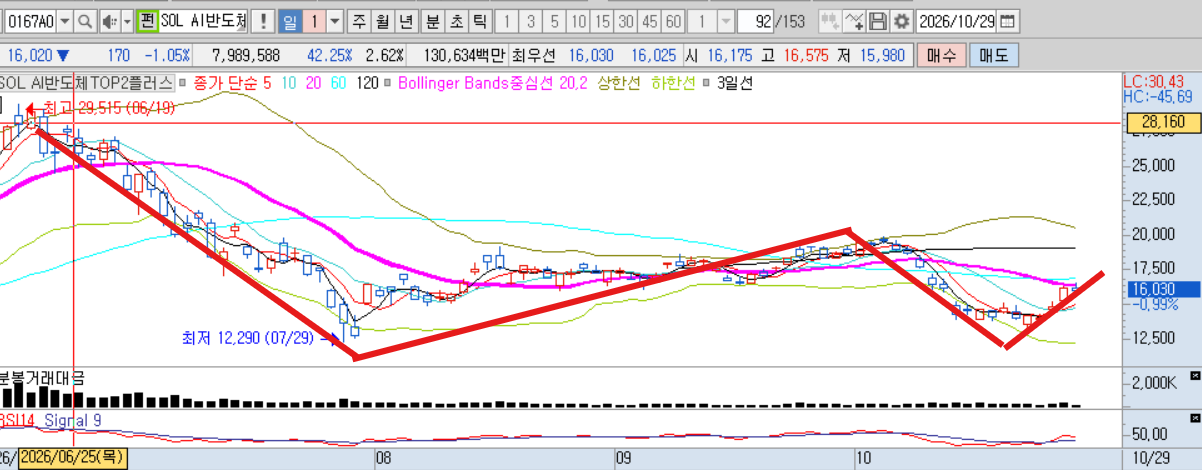Click the SOL AI반도체 stock name field
1202x470 pixels.
204,21
